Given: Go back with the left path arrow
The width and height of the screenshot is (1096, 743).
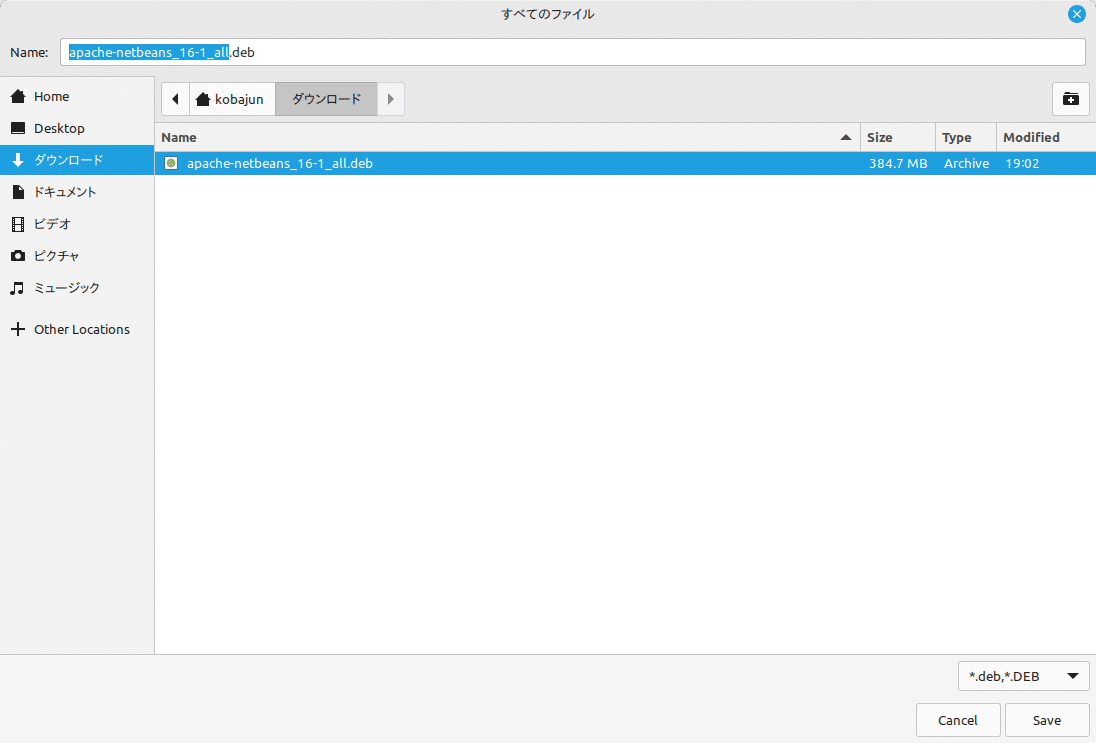Looking at the screenshot, I should [x=175, y=99].
